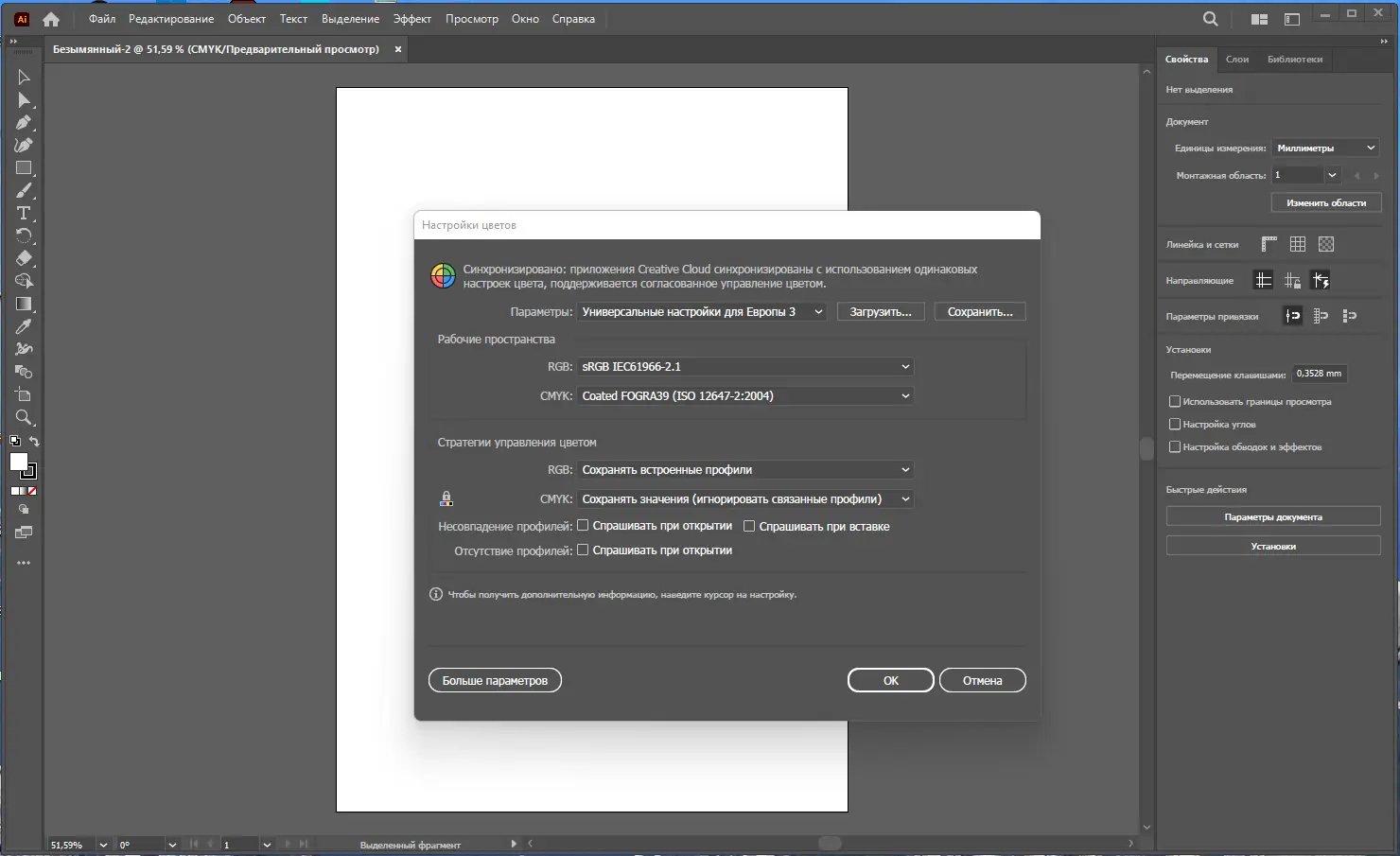Open the Файл menu
Image resolution: width=1400 pixels, height=856 pixels.
pos(102,19)
